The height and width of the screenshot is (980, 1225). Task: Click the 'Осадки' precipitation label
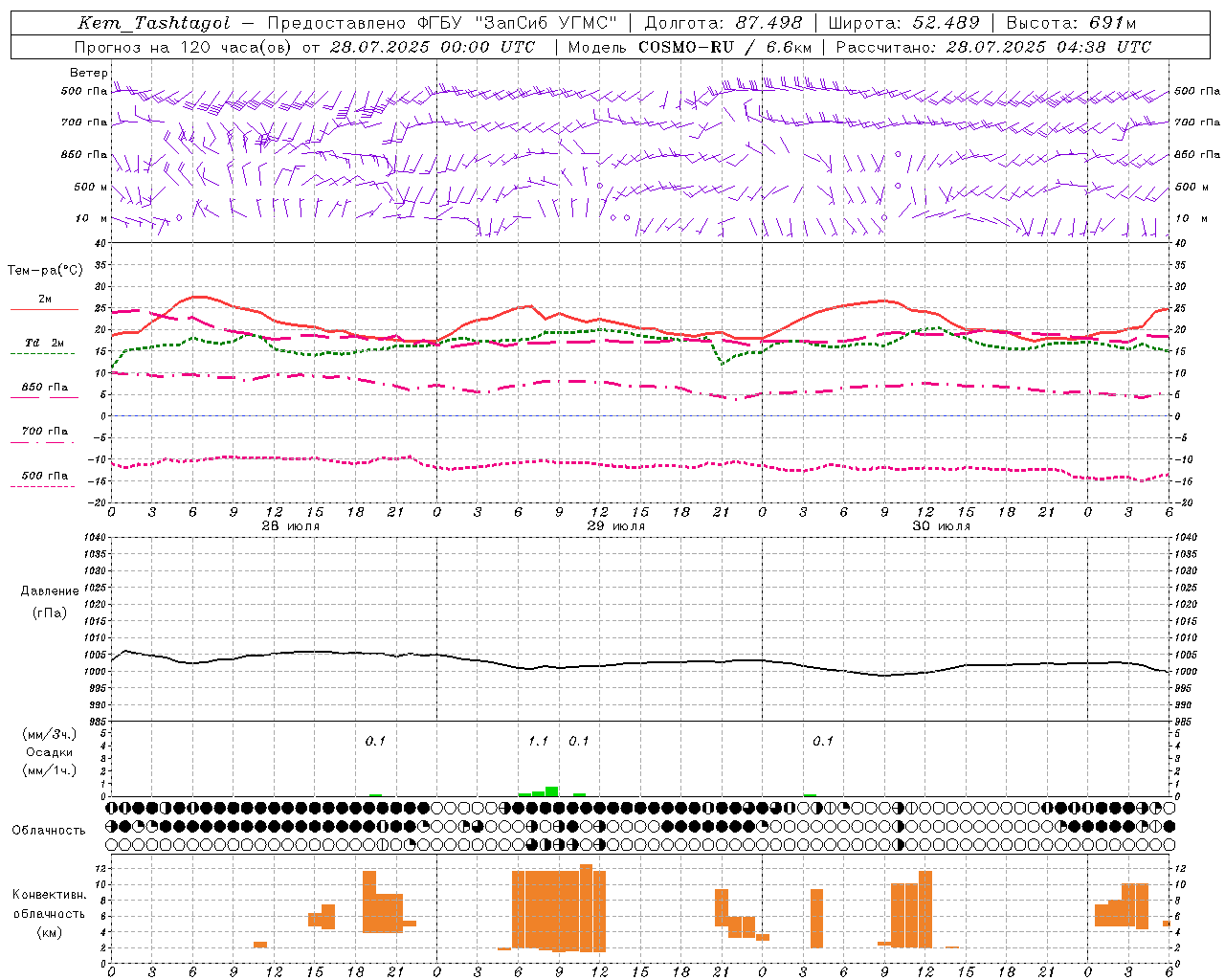coord(50,752)
